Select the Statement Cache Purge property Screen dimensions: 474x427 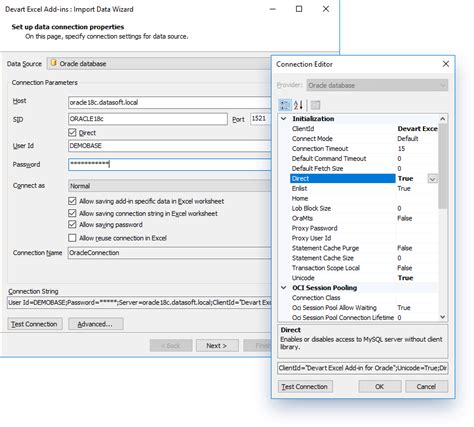click(x=364, y=248)
